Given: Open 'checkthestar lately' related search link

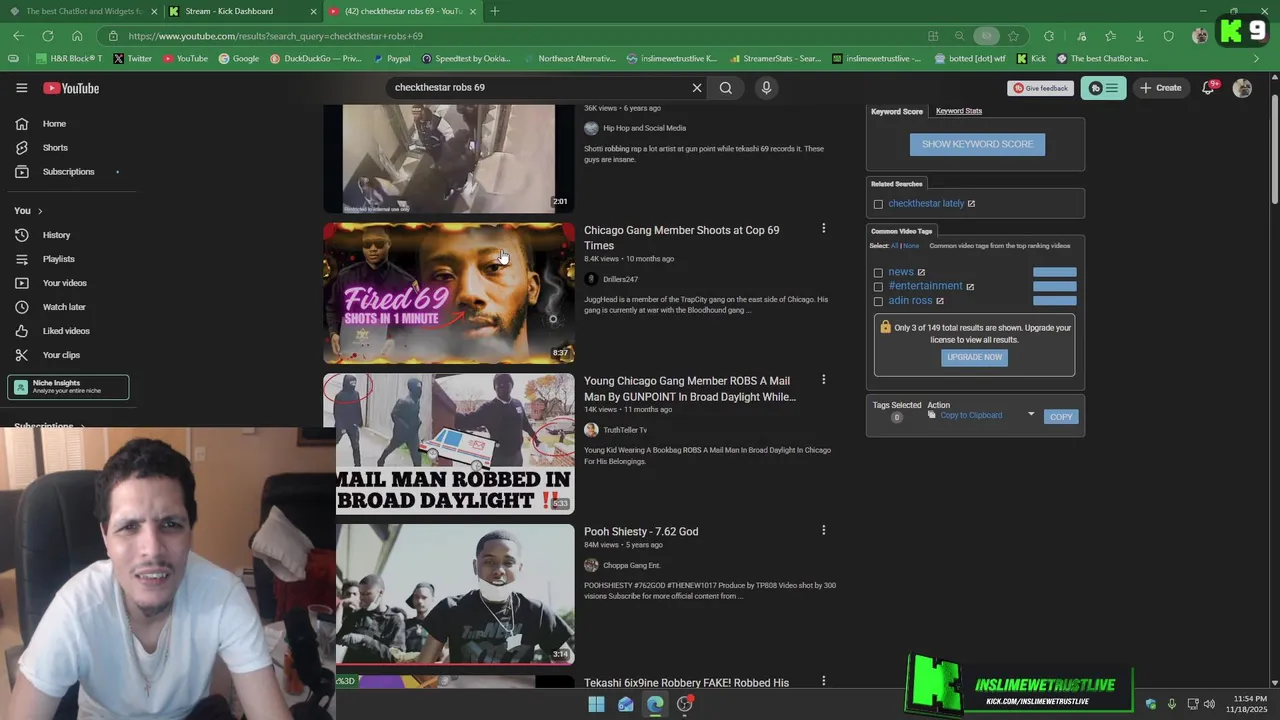Looking at the screenshot, I should (x=926, y=204).
